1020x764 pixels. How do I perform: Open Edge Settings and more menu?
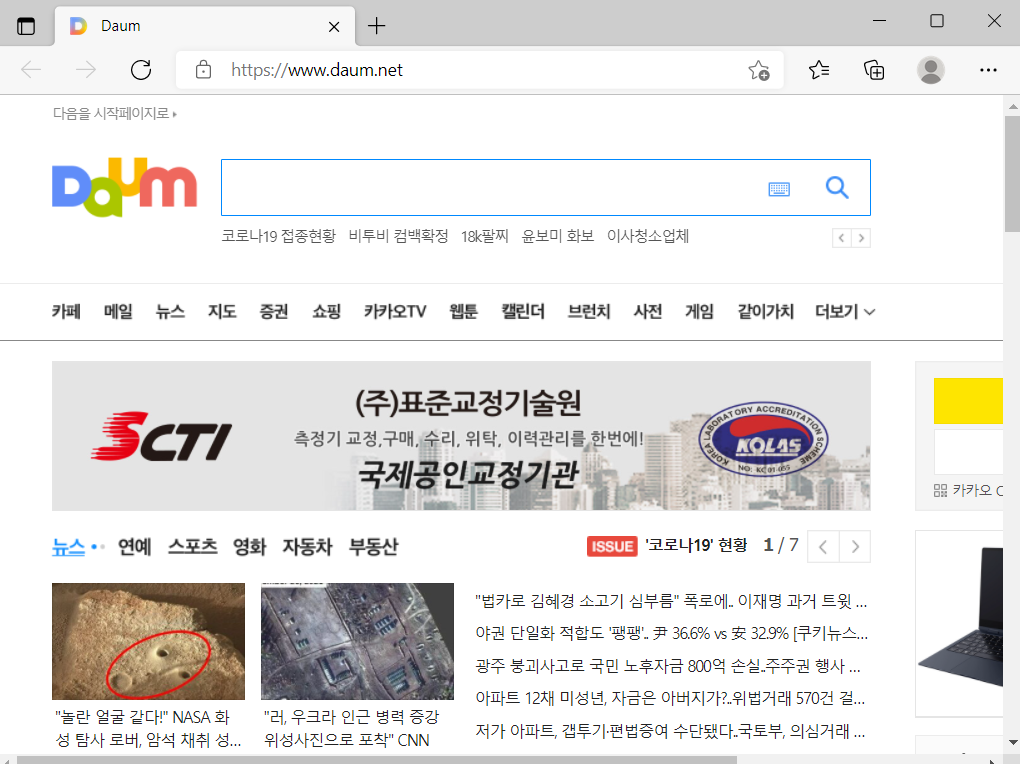tap(988, 70)
